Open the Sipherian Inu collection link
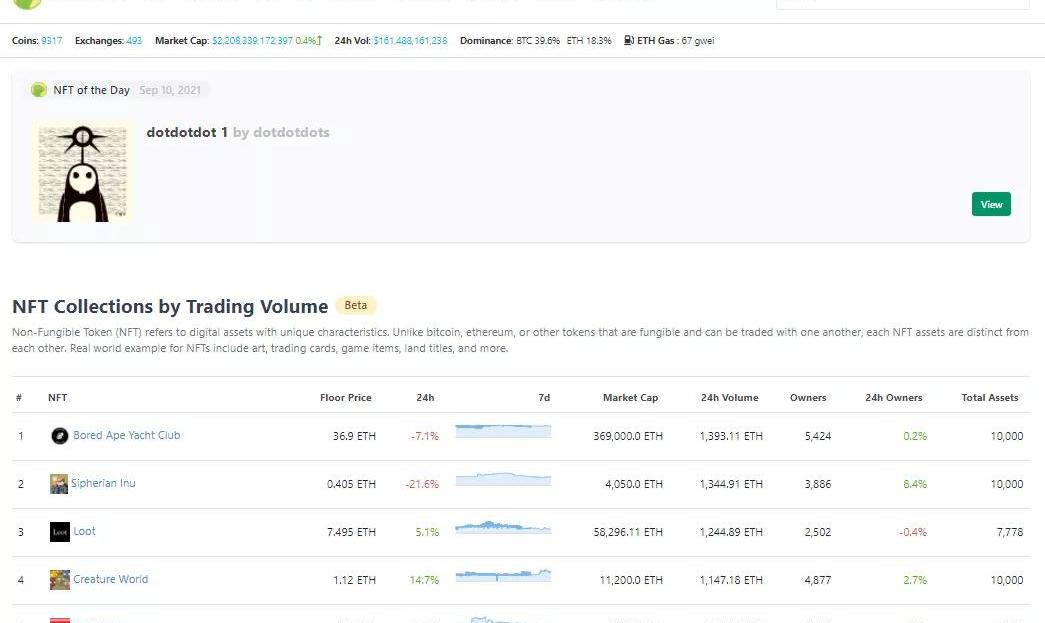Screen dimensions: 1045x623 pyautogui.click(x=103, y=484)
